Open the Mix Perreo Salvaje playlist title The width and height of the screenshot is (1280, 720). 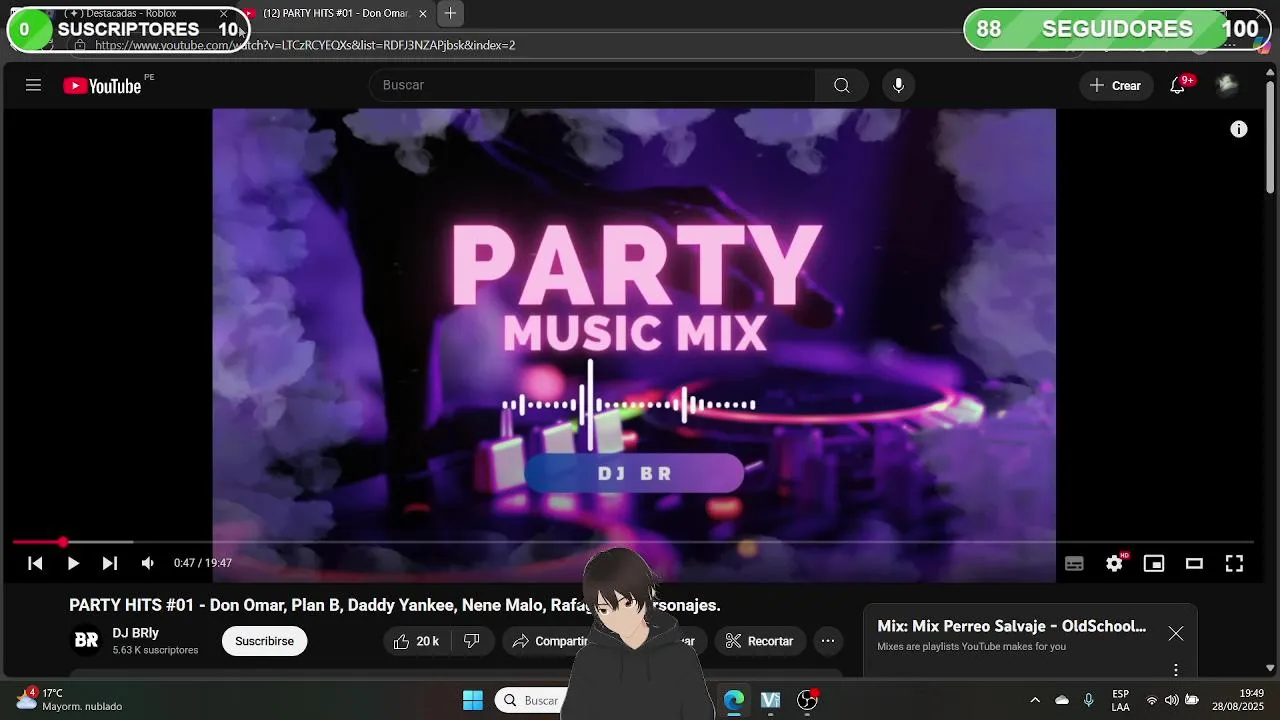point(1011,626)
